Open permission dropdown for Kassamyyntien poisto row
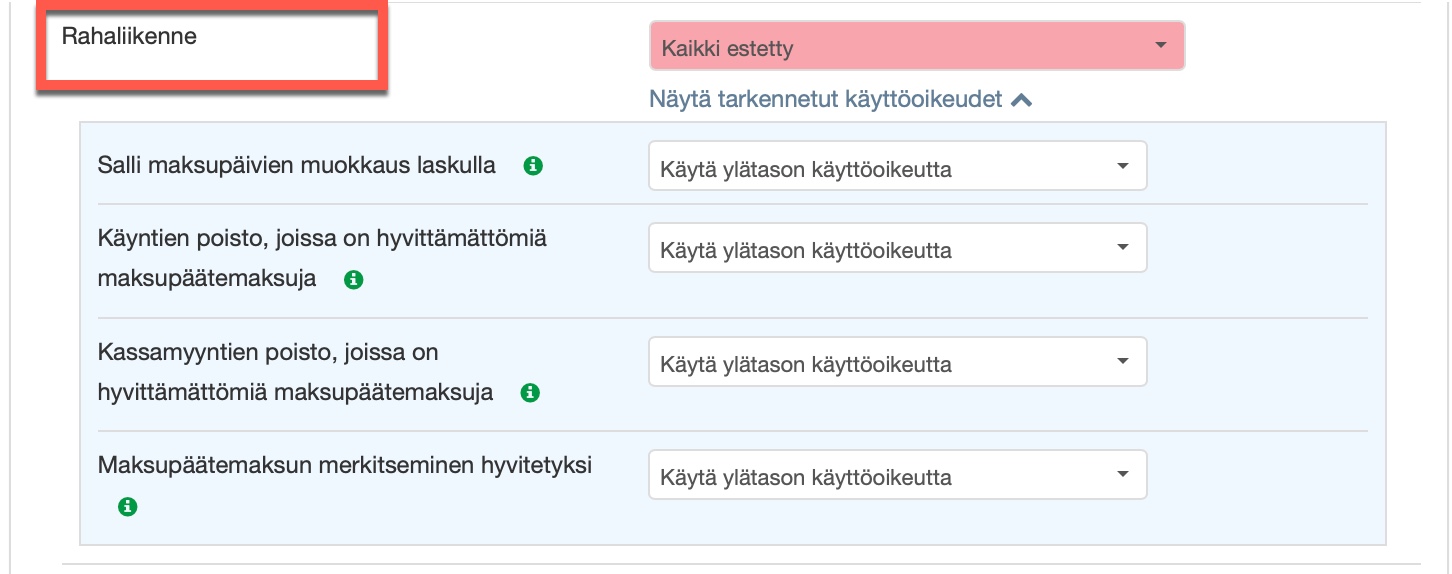Image resolution: width=1452 pixels, height=574 pixels. click(x=897, y=362)
